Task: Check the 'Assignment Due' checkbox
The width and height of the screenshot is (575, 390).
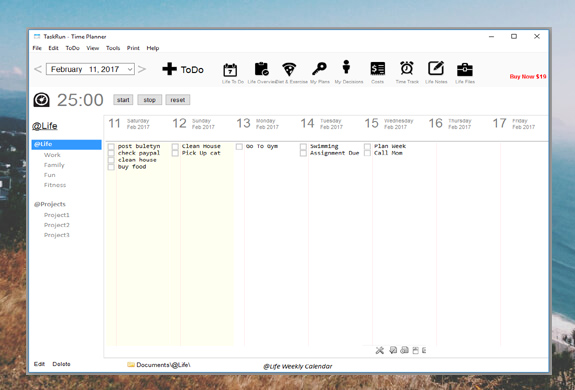Action: click(303, 153)
